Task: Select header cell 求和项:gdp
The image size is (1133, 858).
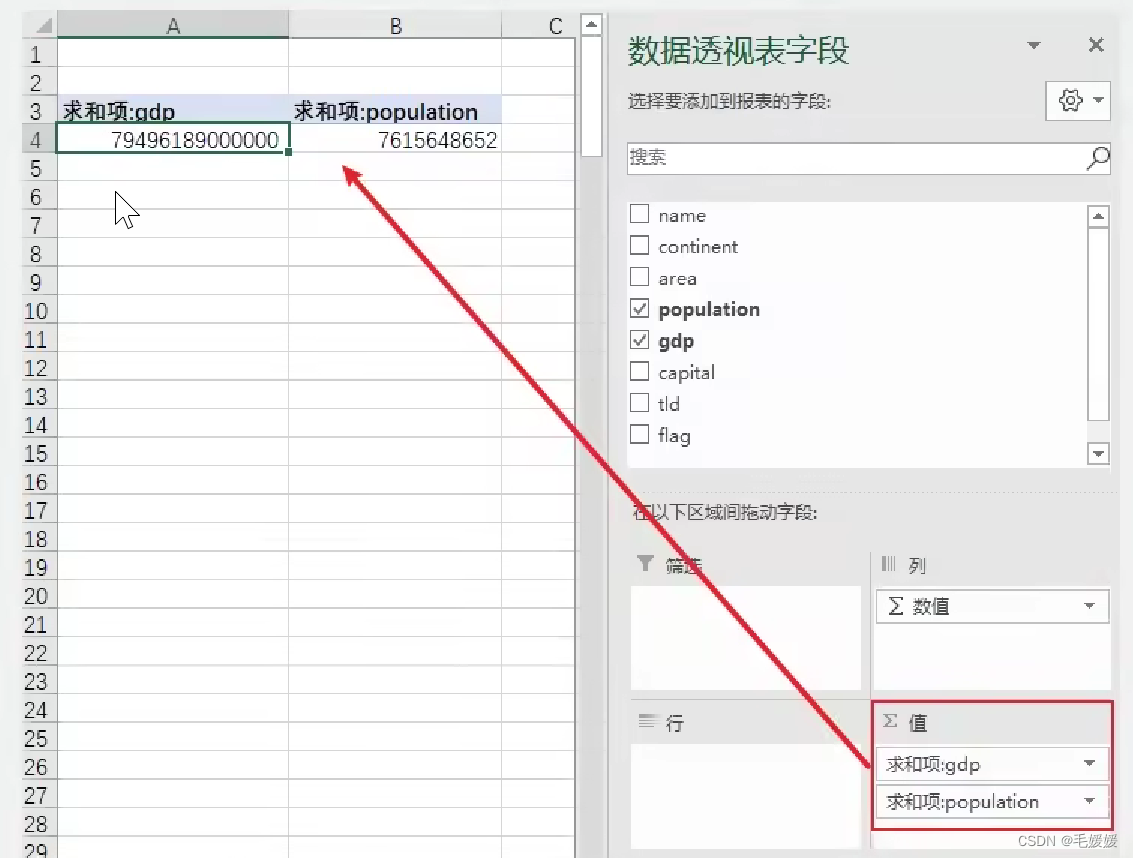Action: pyautogui.click(x=173, y=111)
